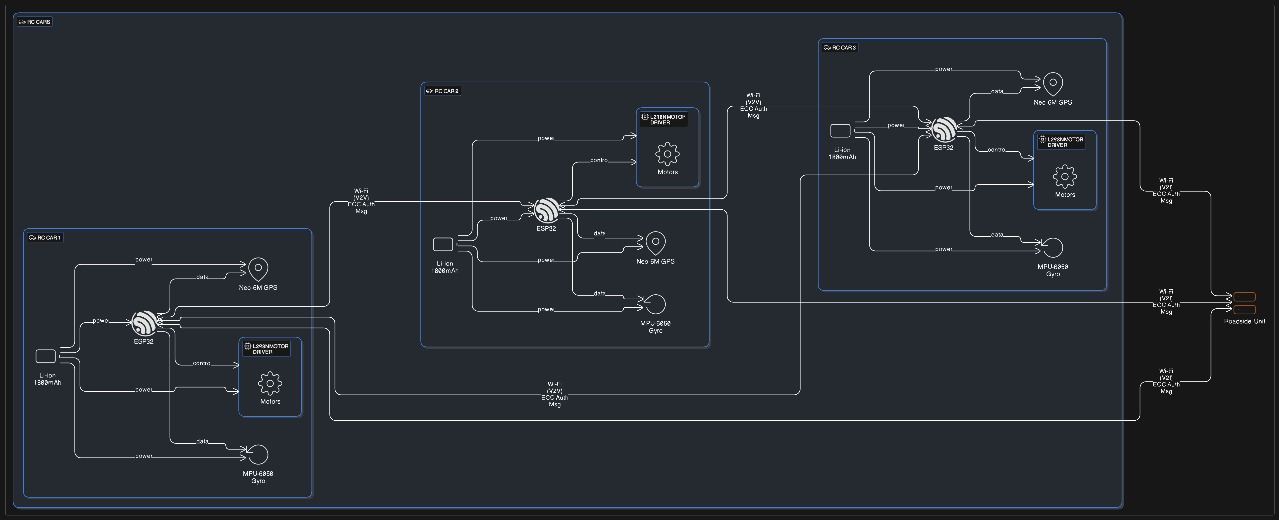Click the ESP32 label in RC Car 2

pos(546,229)
